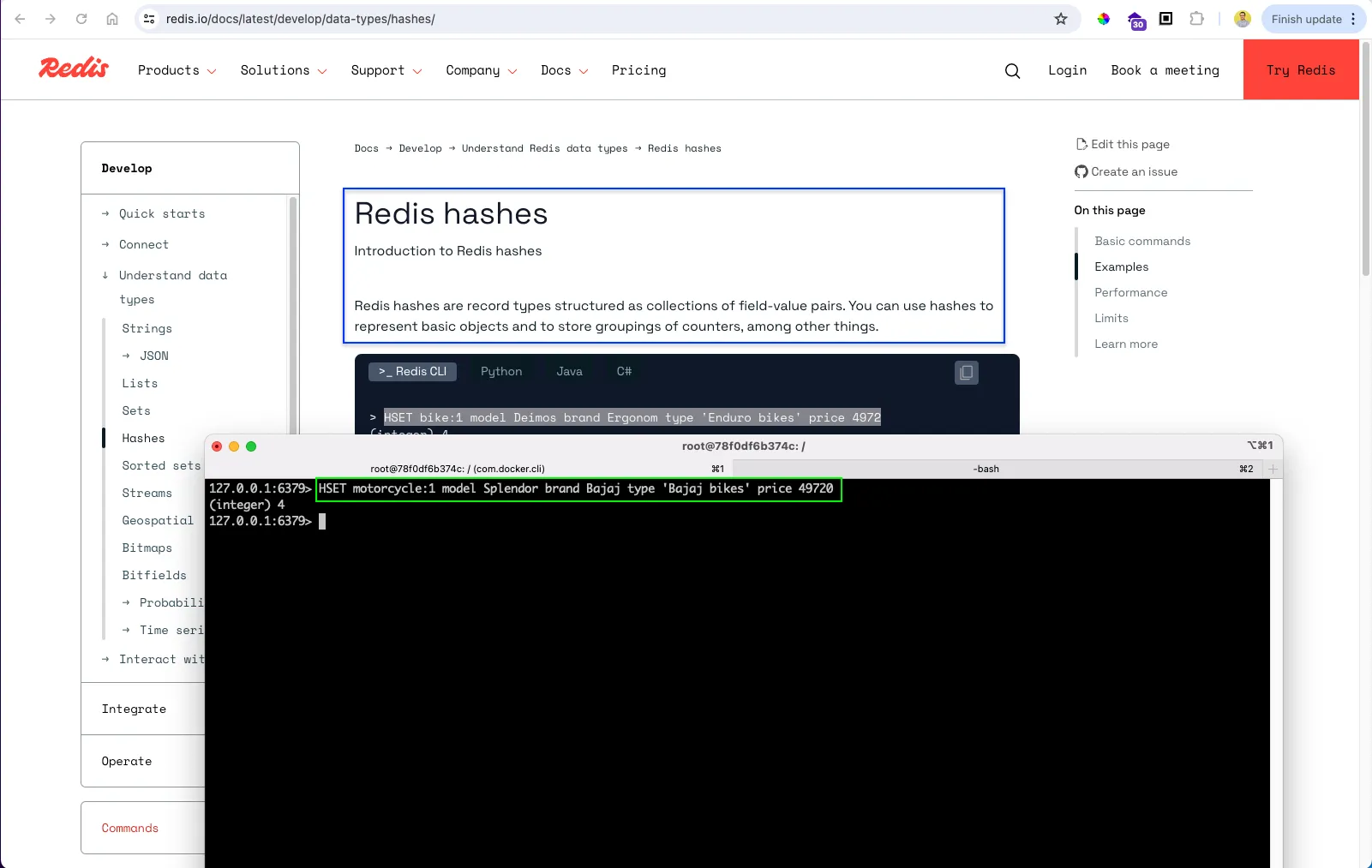Image resolution: width=1372 pixels, height=868 pixels.
Task: Click the colorful wheel extension icon
Action: pyautogui.click(x=1104, y=19)
